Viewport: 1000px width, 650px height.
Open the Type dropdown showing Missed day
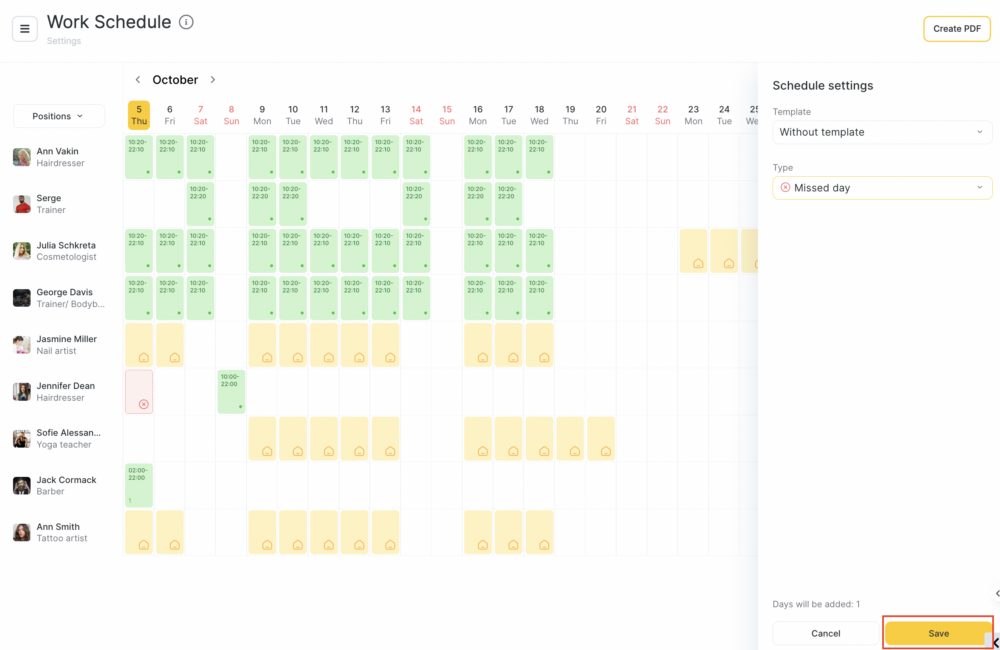(x=882, y=188)
